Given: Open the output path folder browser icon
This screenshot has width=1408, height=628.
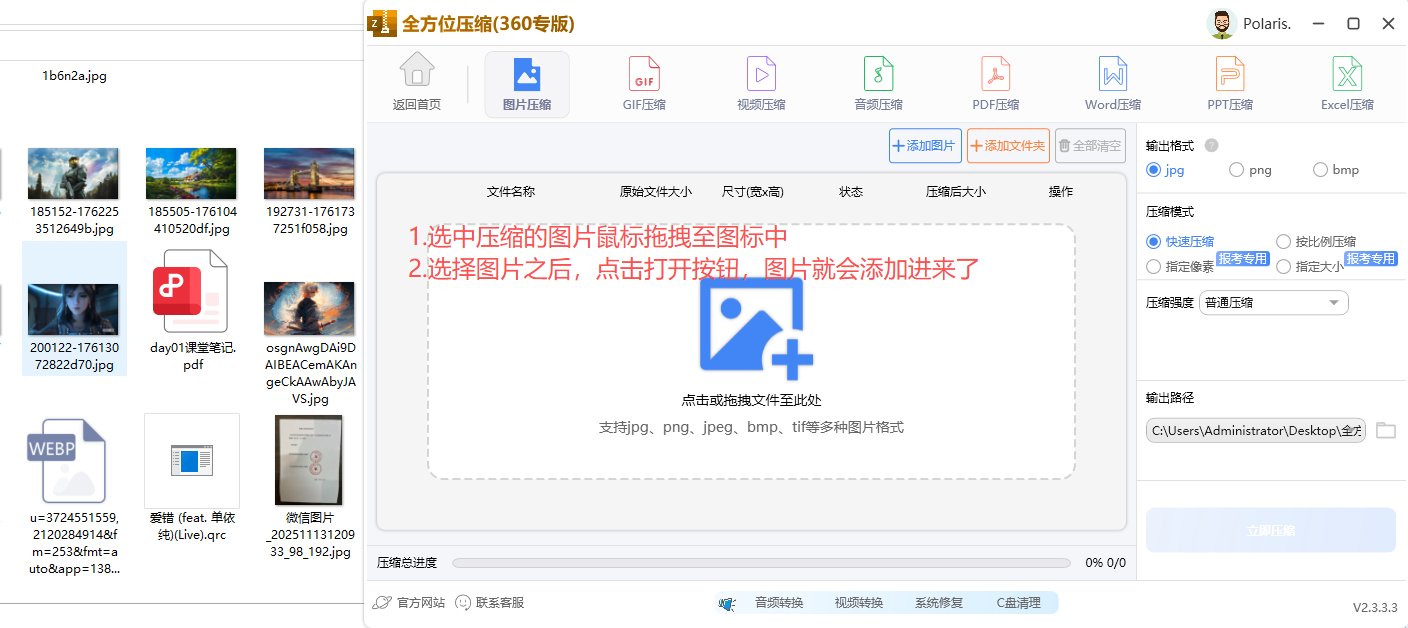Looking at the screenshot, I should [x=1386, y=430].
